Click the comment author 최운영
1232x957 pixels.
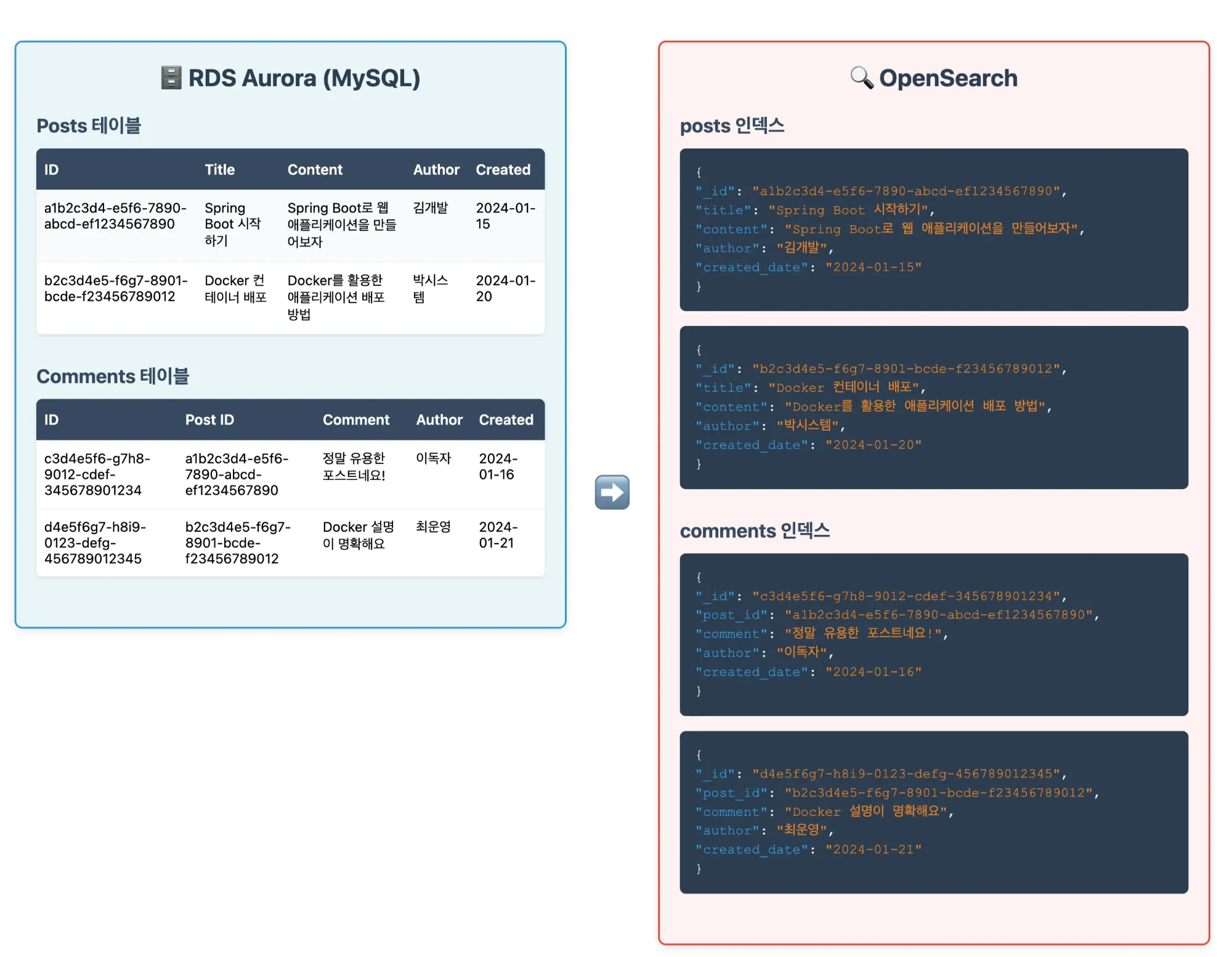[433, 527]
